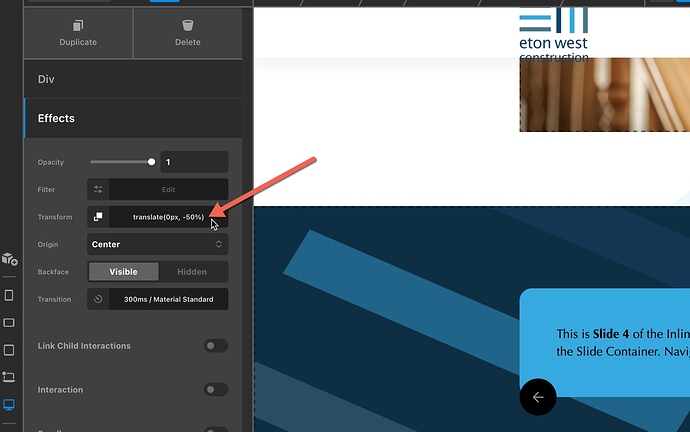Click the Transform translate value field
690x432 pixels.
click(168, 217)
